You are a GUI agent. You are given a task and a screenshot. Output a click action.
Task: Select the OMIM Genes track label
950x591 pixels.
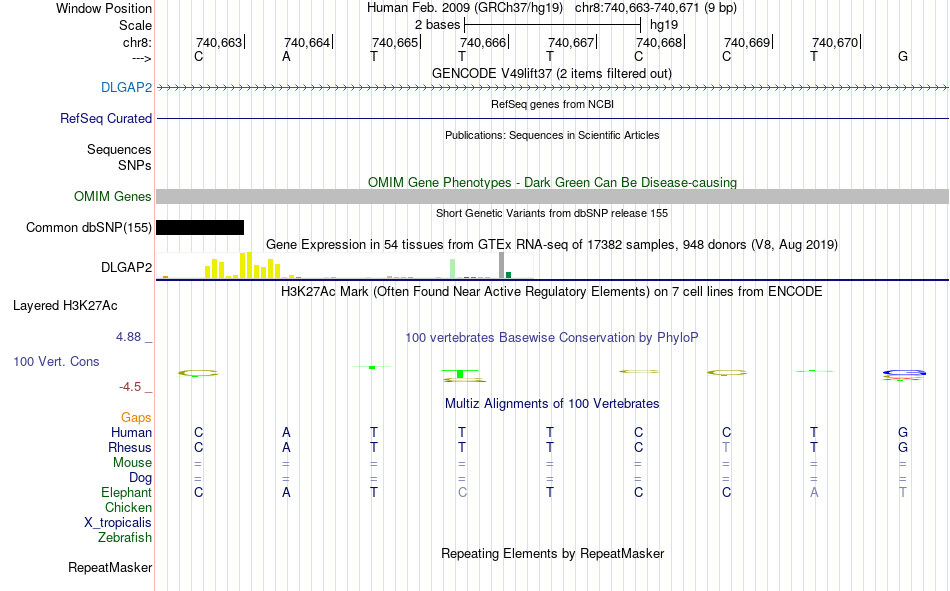click(x=112, y=196)
